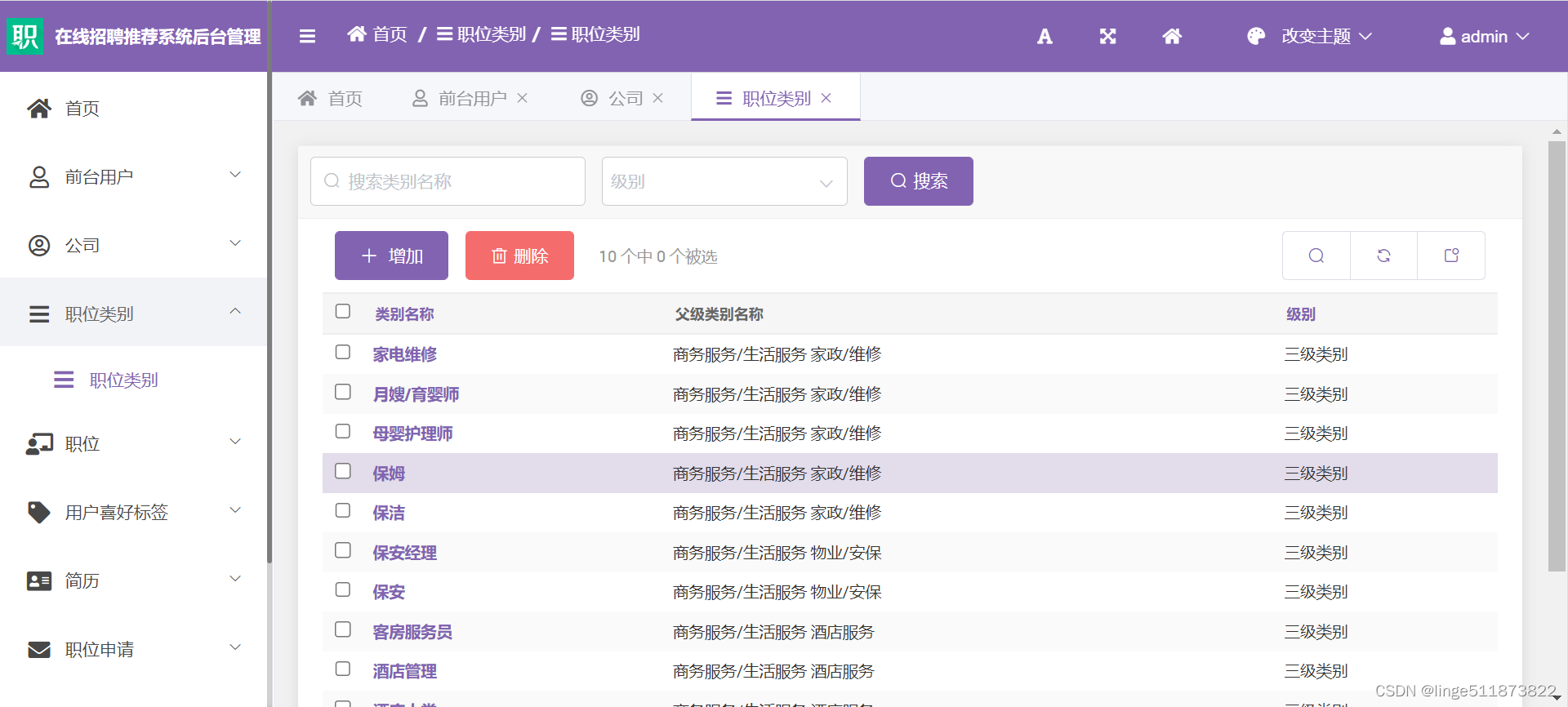
Task: Click the admin user avatar icon
Action: pyautogui.click(x=1447, y=36)
